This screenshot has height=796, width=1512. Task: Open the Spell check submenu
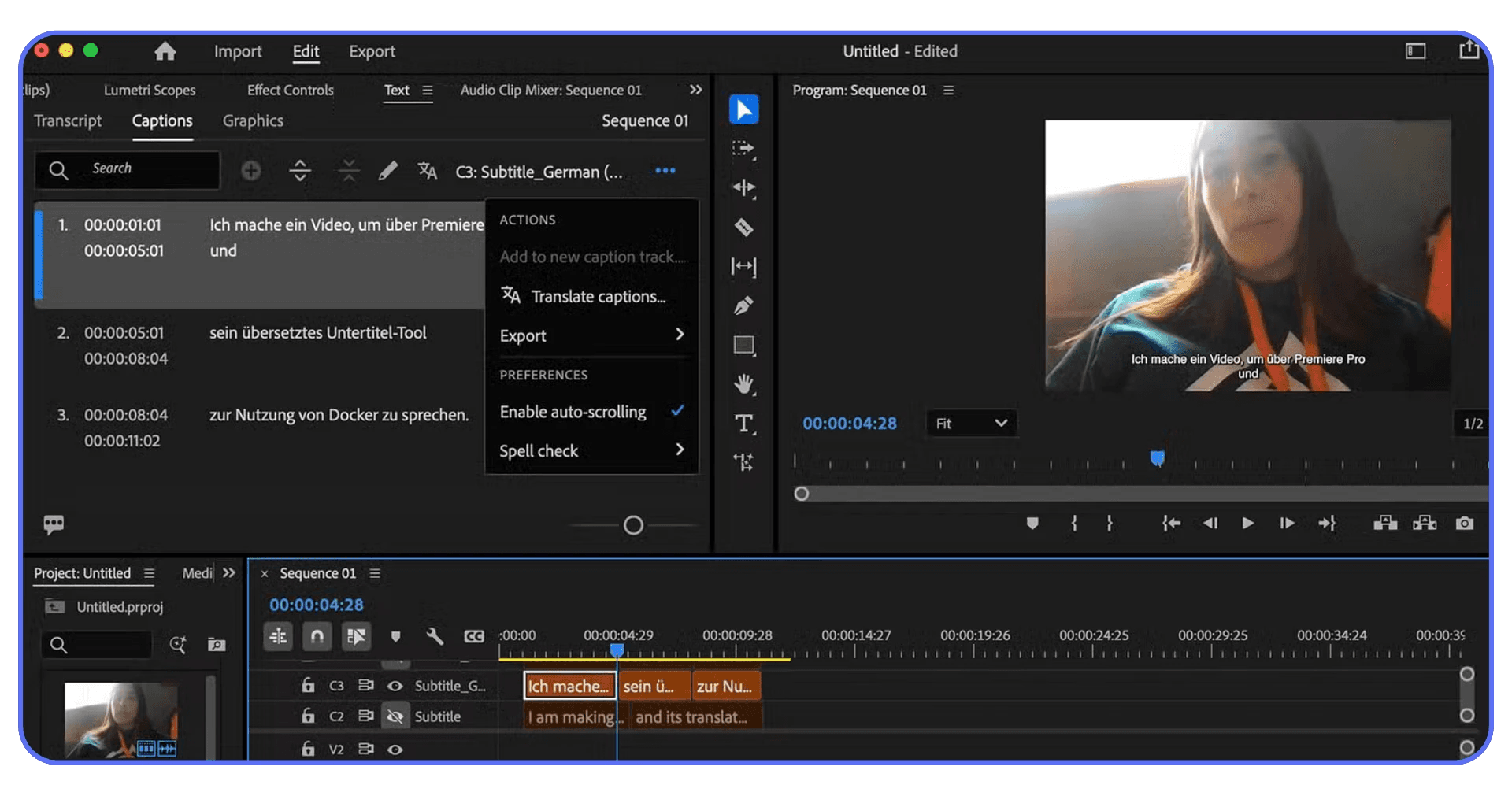[x=591, y=450]
